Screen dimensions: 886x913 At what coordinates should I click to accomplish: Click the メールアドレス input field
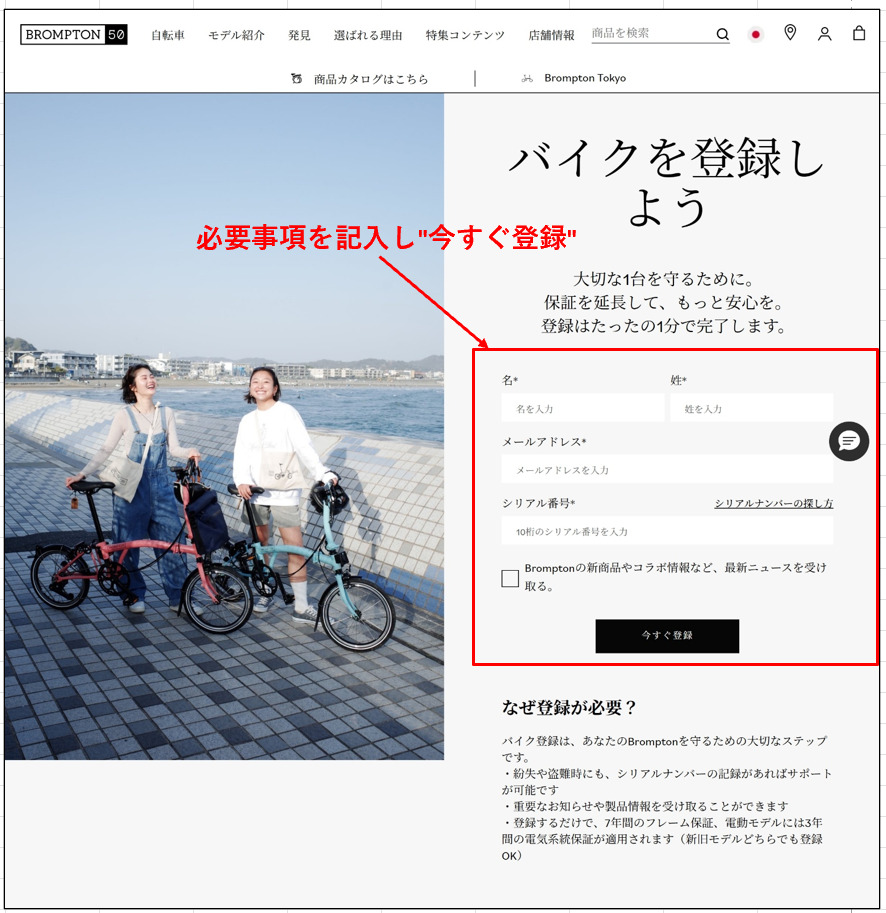pyautogui.click(x=666, y=468)
